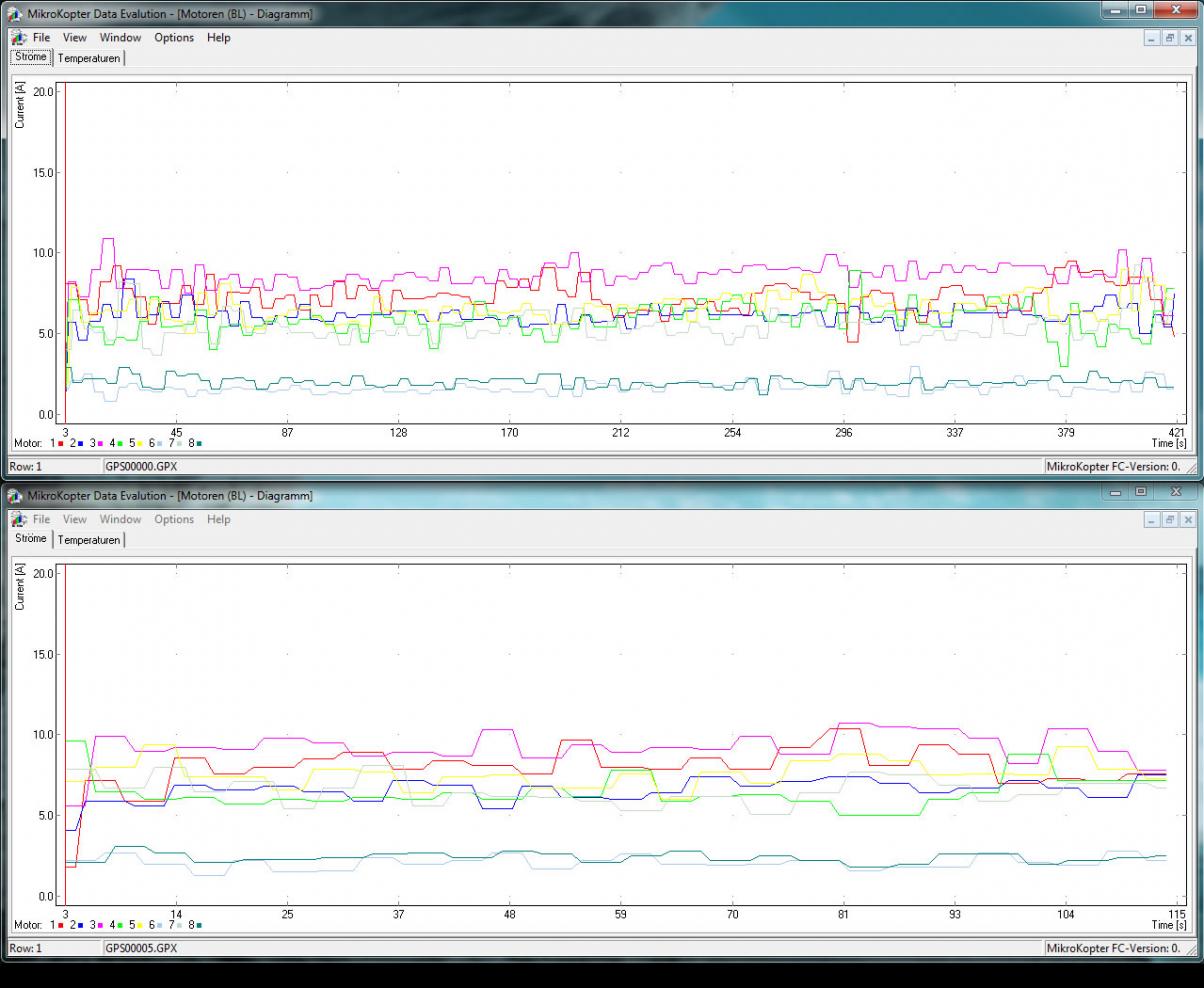Click the resize grip of the upper window
This screenshot has height=988, width=1204.
[1192, 468]
